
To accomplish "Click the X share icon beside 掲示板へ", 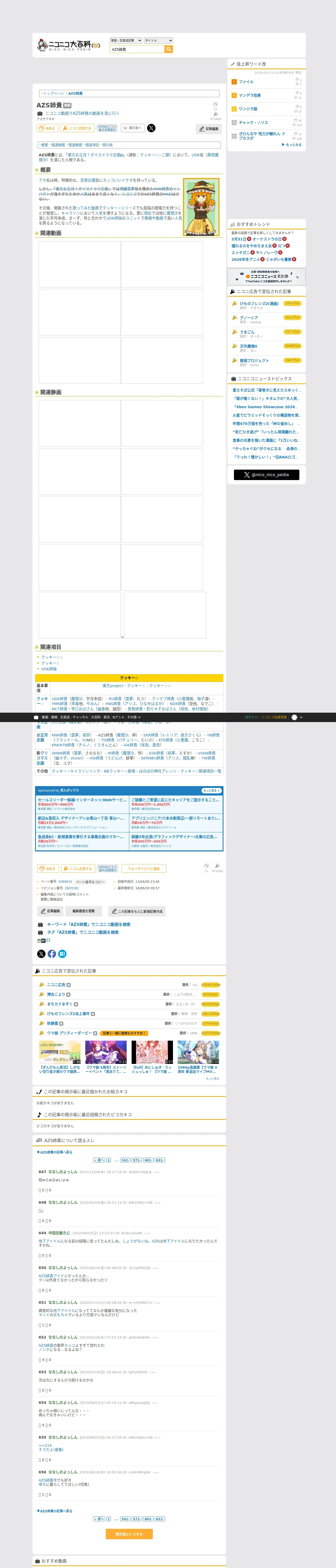I will pos(151,128).
